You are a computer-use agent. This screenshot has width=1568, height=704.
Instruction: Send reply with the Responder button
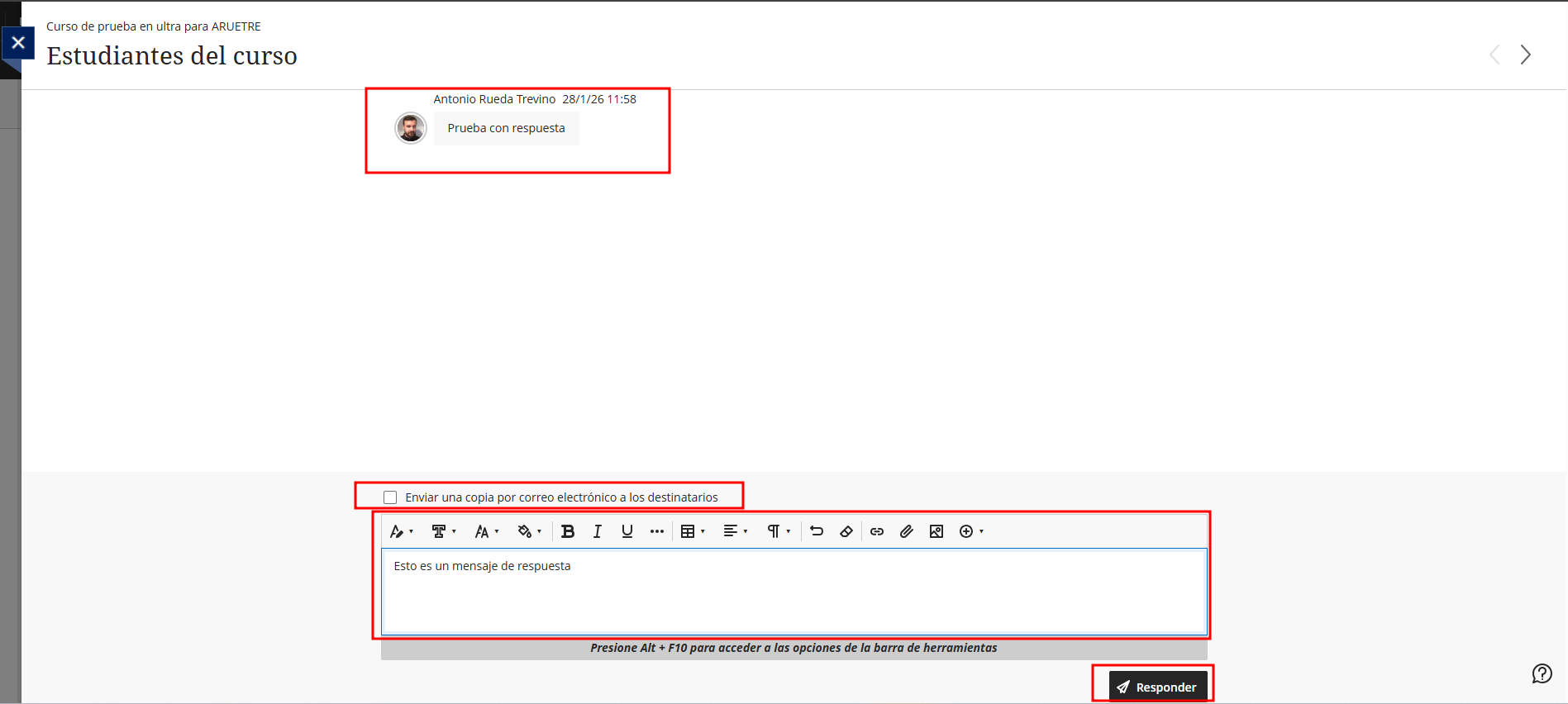click(1157, 687)
